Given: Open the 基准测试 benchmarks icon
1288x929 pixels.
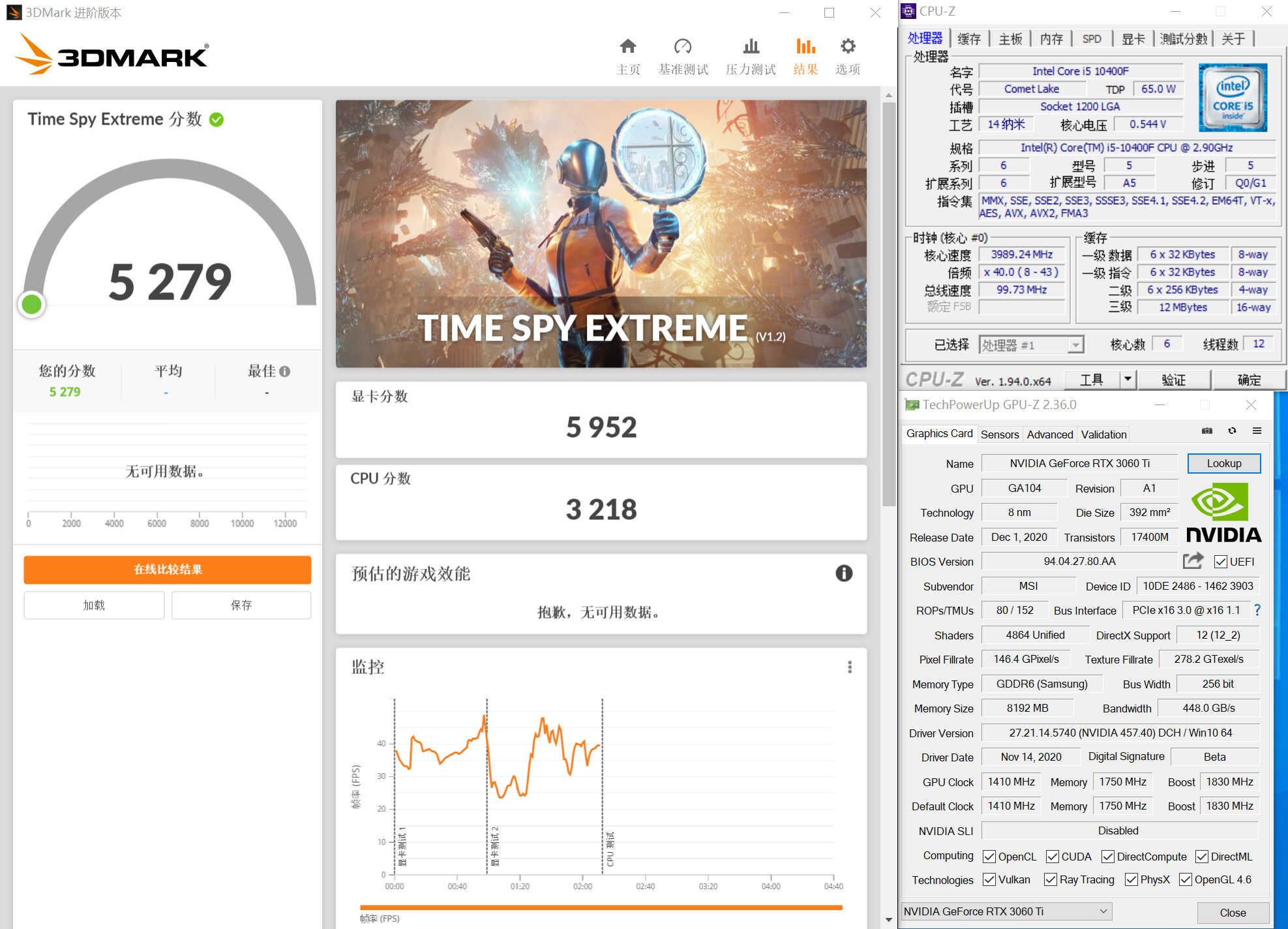Looking at the screenshot, I should tap(683, 46).
